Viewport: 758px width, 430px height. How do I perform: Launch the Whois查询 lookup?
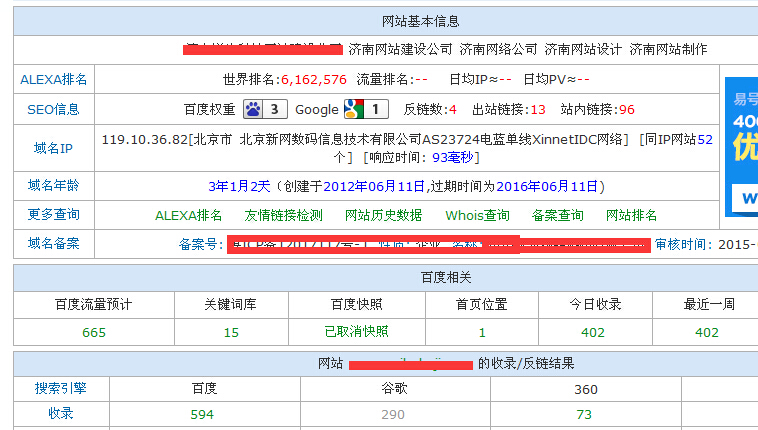click(477, 215)
